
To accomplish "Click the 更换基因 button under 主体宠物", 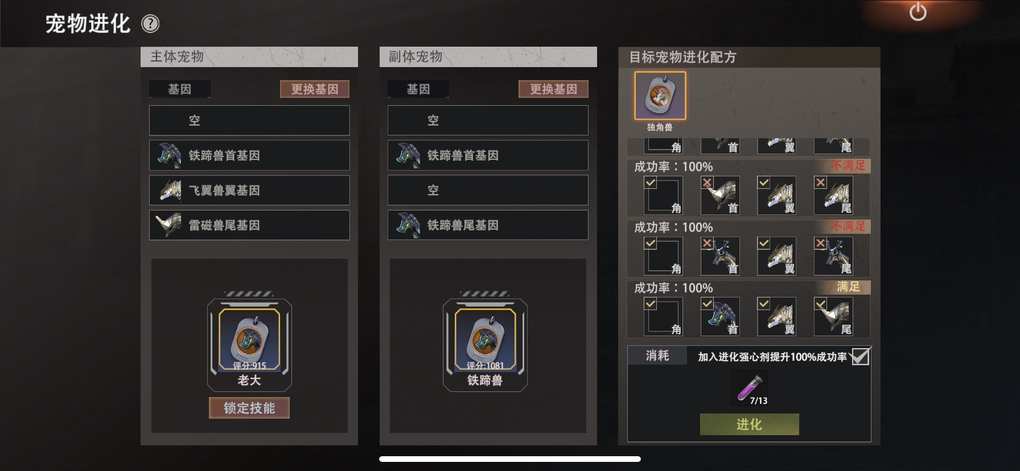I will 315,89.
